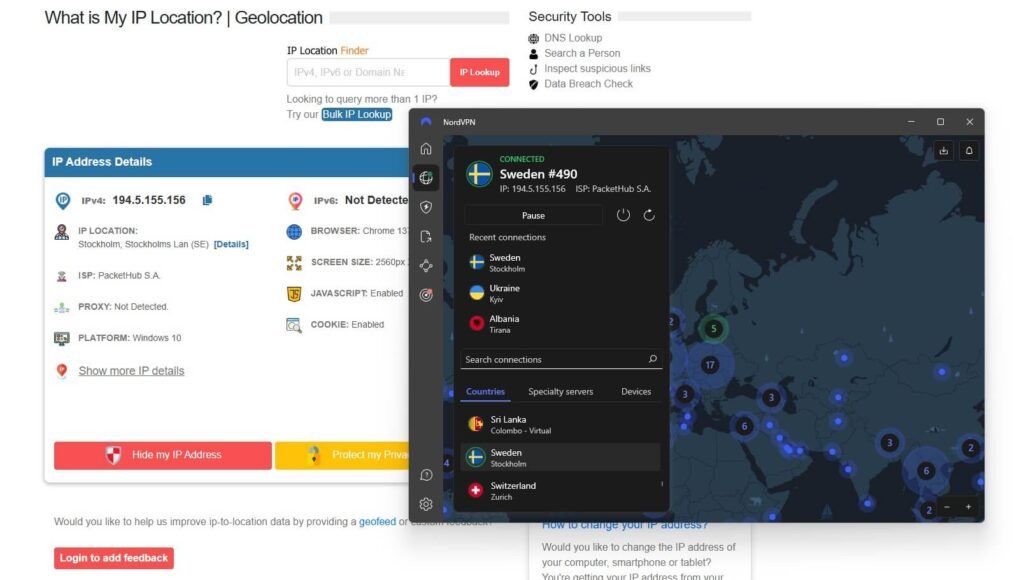This screenshot has width=1024, height=580.
Task: Open NordVPN notifications bell icon
Action: (x=969, y=151)
